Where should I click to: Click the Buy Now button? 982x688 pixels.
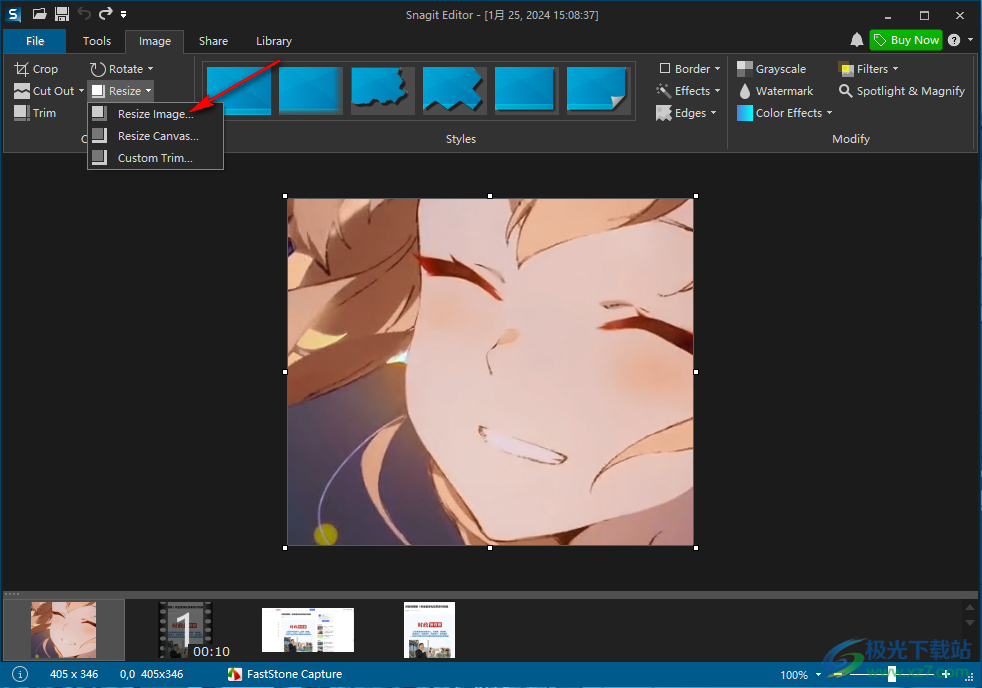906,40
